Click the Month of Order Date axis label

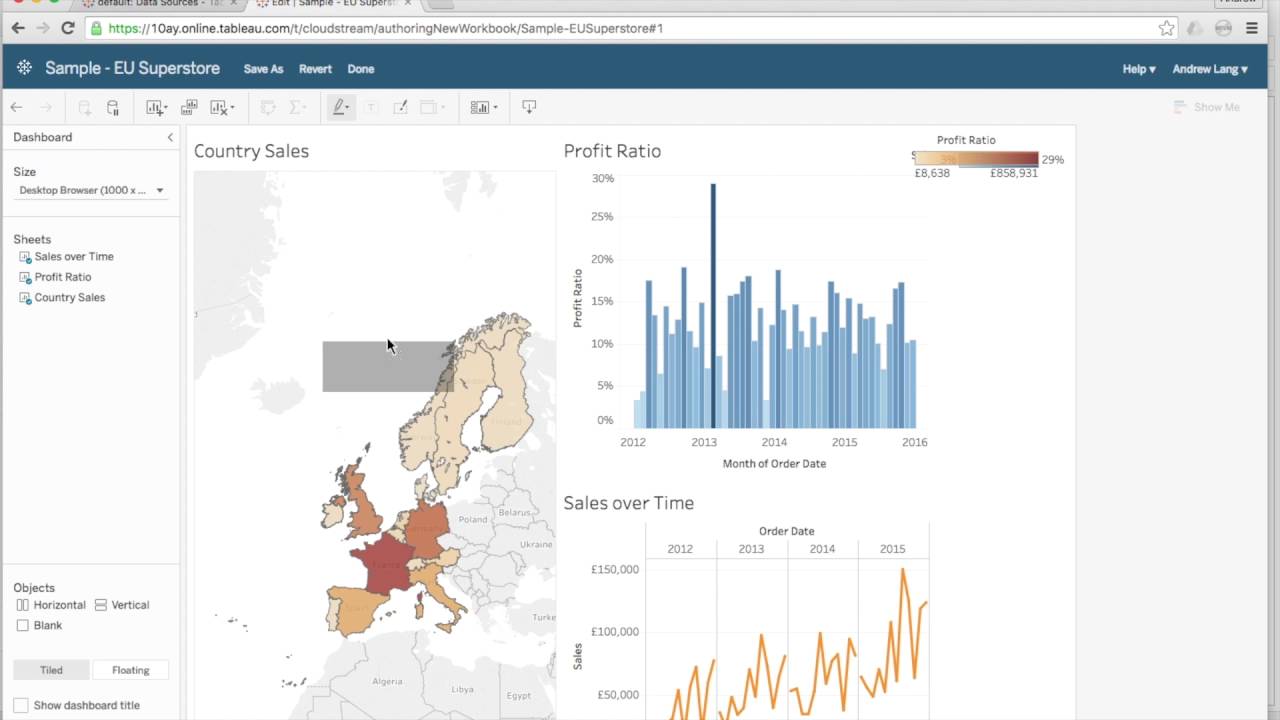click(774, 464)
